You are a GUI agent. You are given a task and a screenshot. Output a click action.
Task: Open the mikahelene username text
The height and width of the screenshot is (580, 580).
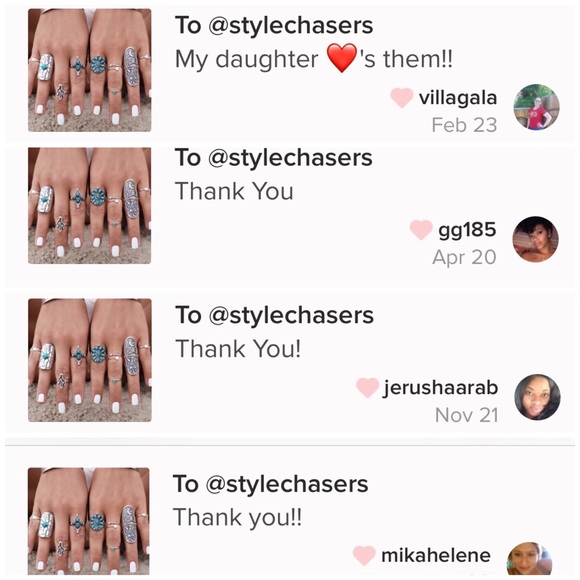tap(436, 556)
